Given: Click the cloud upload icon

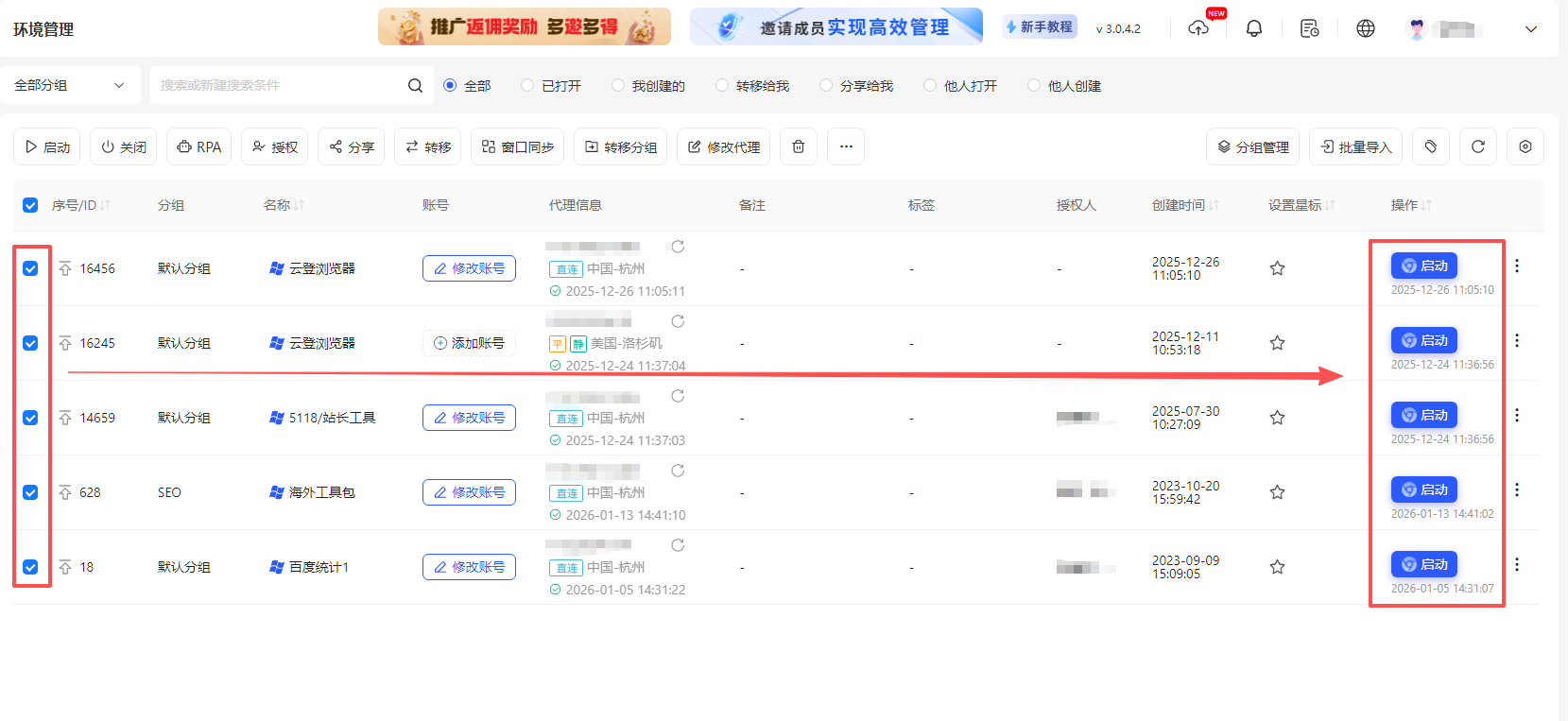Looking at the screenshot, I should 1198,28.
